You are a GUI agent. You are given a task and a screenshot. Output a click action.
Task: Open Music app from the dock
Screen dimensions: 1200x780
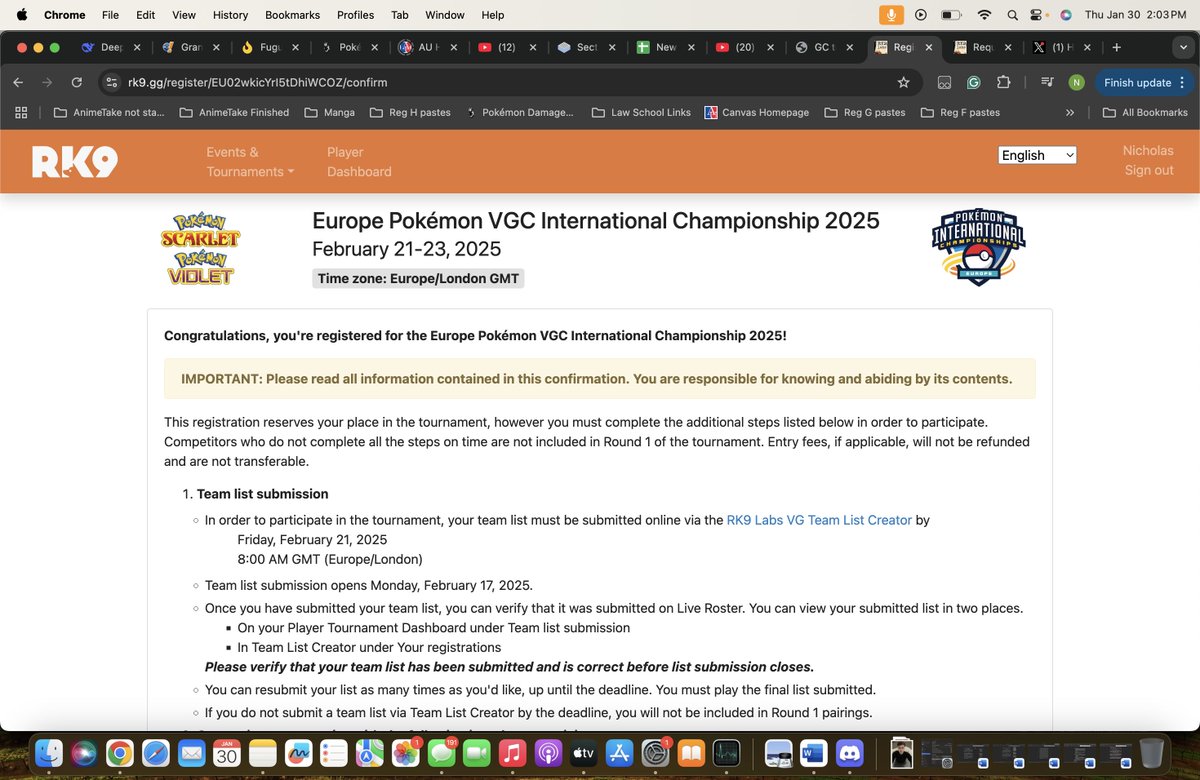tap(512, 752)
